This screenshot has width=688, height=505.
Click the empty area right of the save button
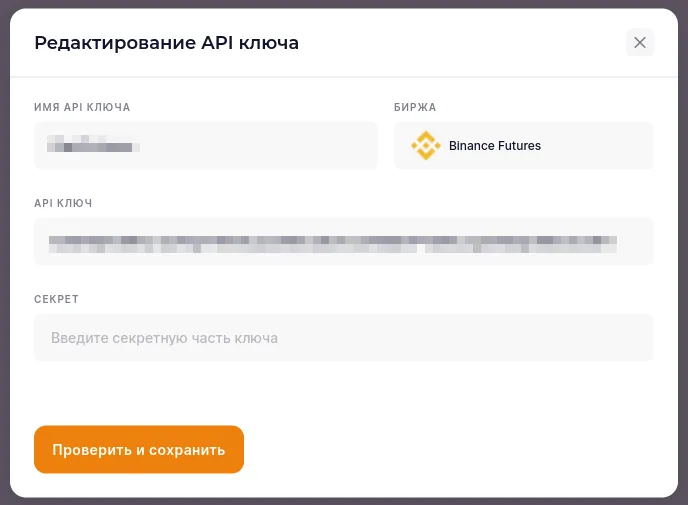[x=450, y=450]
